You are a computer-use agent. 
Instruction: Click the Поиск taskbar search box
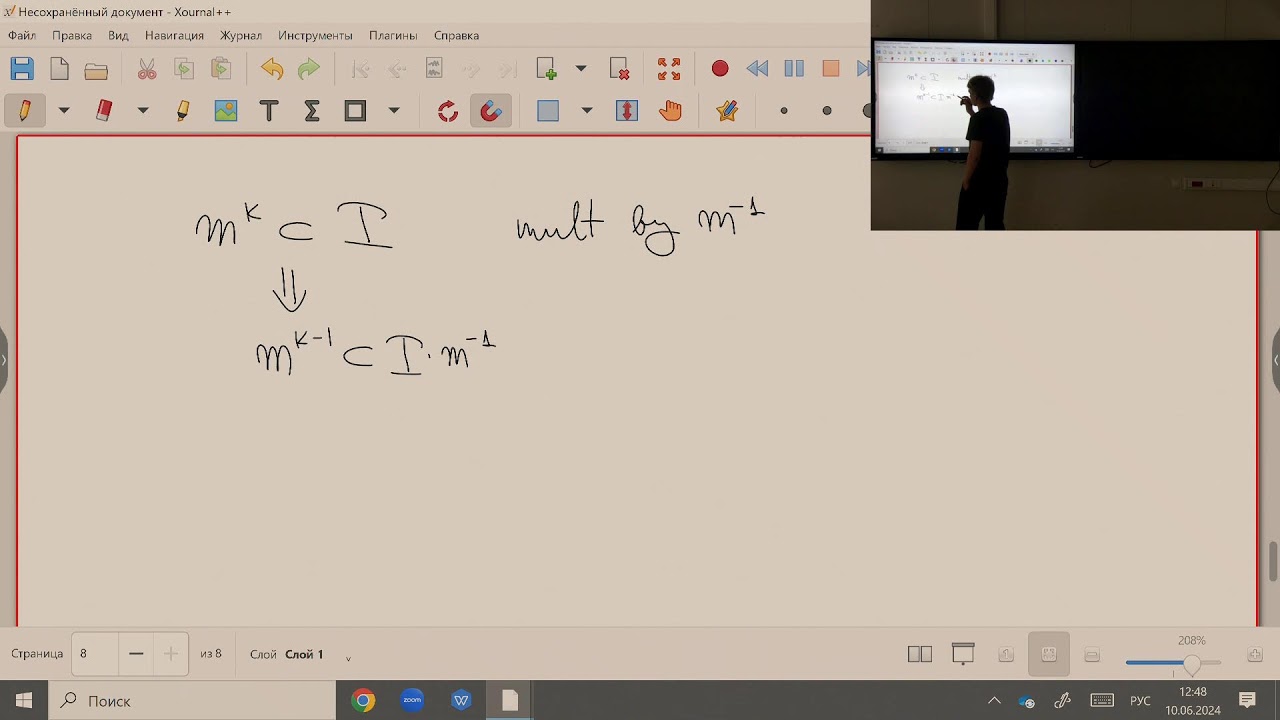point(192,701)
